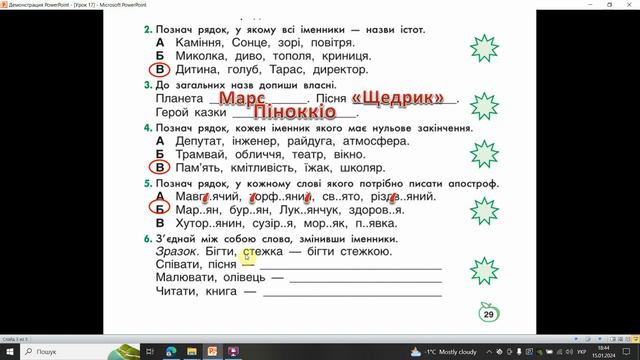Click the circled answer Б in question 5
The height and width of the screenshot is (360, 640).
pos(159,207)
